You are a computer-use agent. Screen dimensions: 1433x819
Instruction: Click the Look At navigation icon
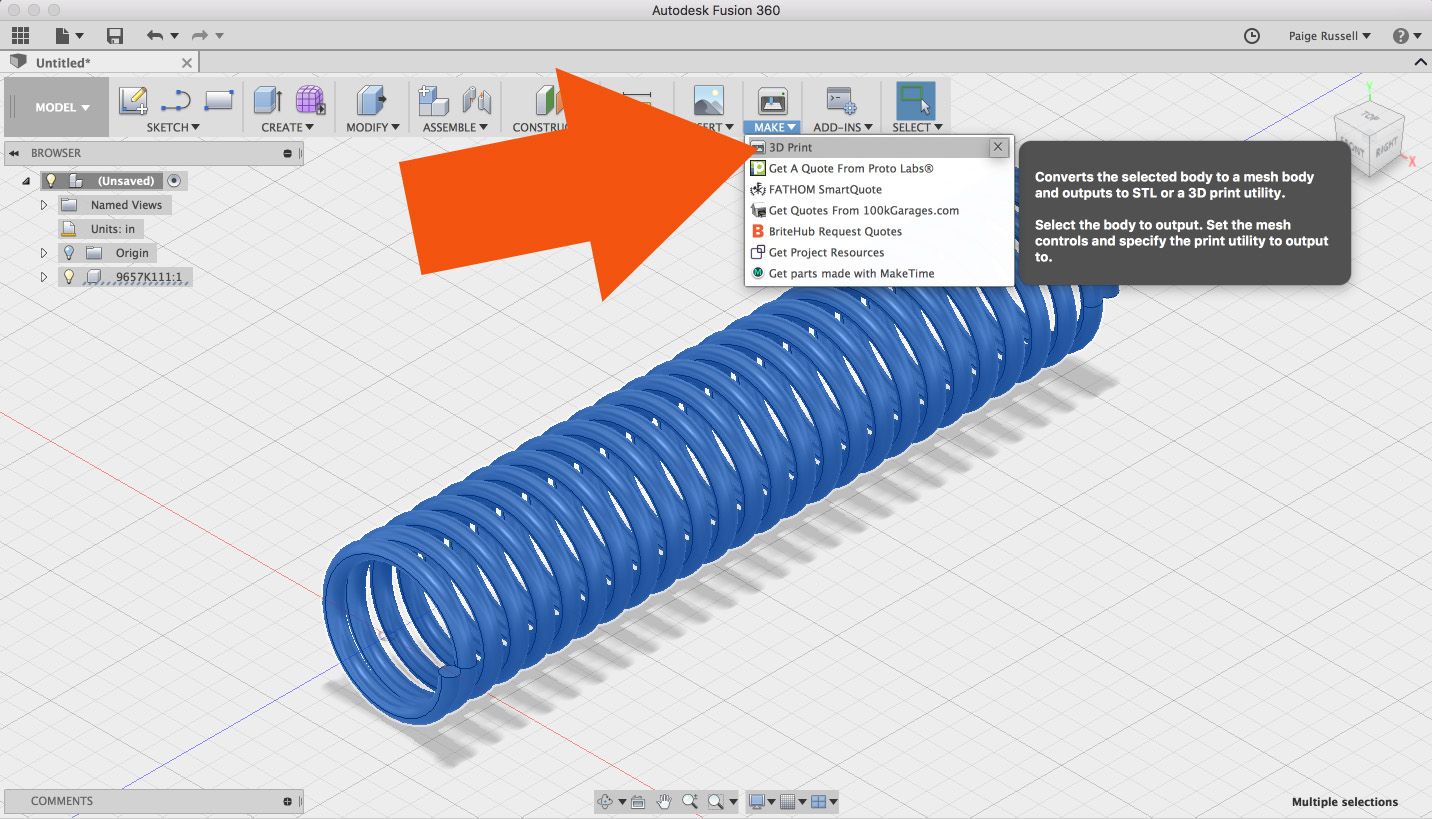tap(638, 801)
